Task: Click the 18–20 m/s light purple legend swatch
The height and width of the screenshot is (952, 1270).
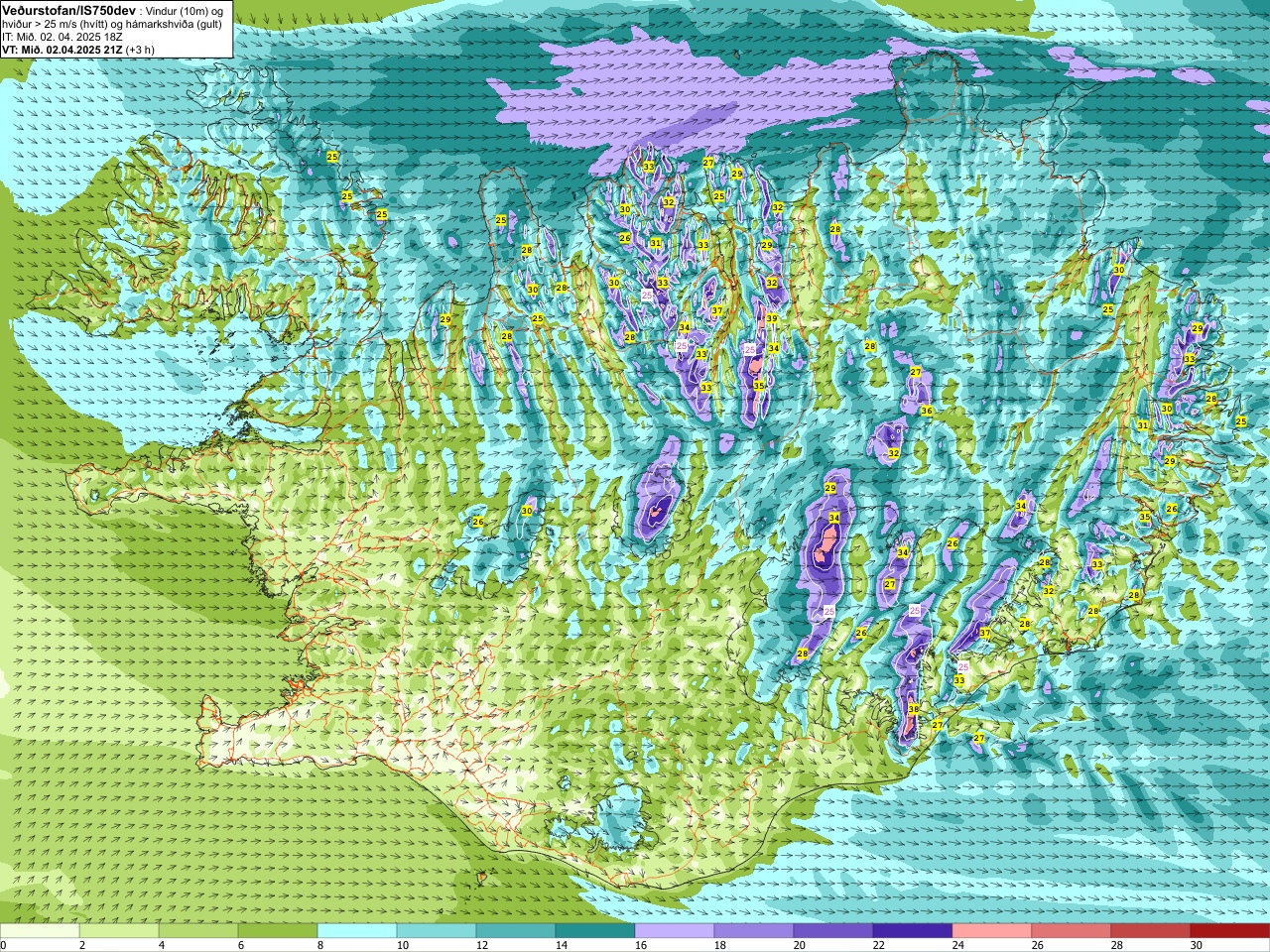Action: (x=754, y=931)
